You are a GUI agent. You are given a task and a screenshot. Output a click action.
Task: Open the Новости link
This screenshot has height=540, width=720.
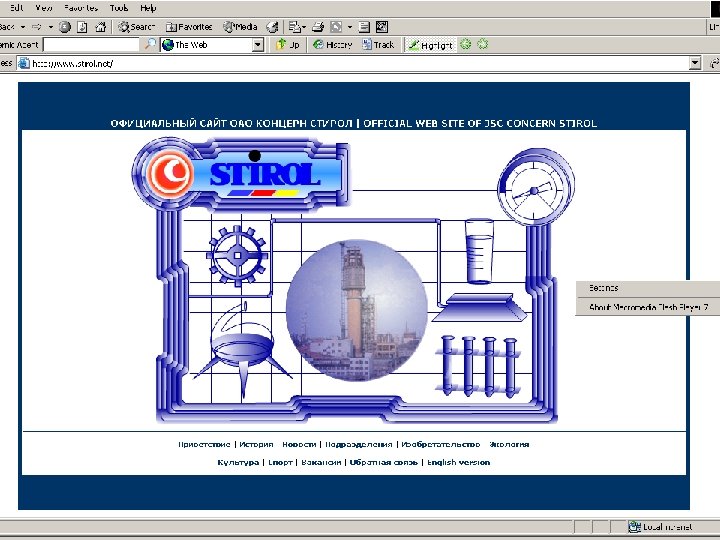click(x=299, y=444)
